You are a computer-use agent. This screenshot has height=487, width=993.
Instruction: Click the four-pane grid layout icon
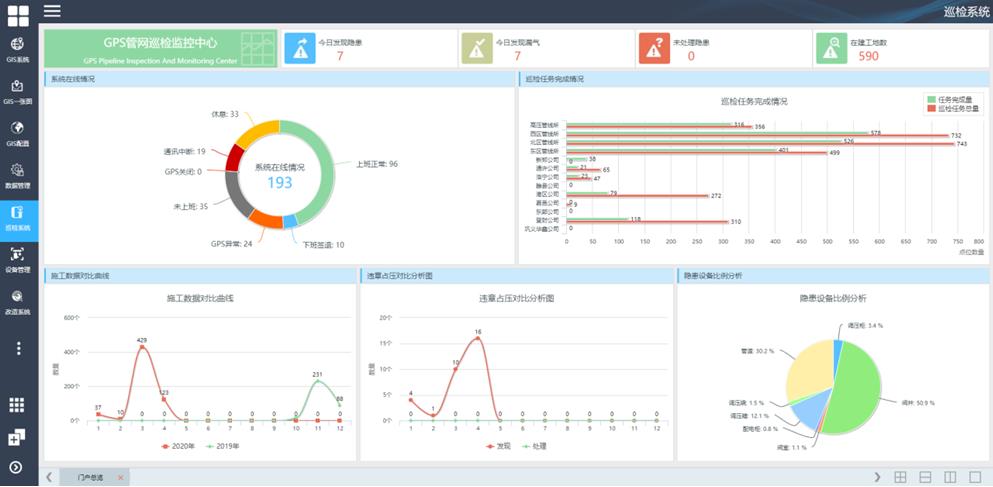900,477
